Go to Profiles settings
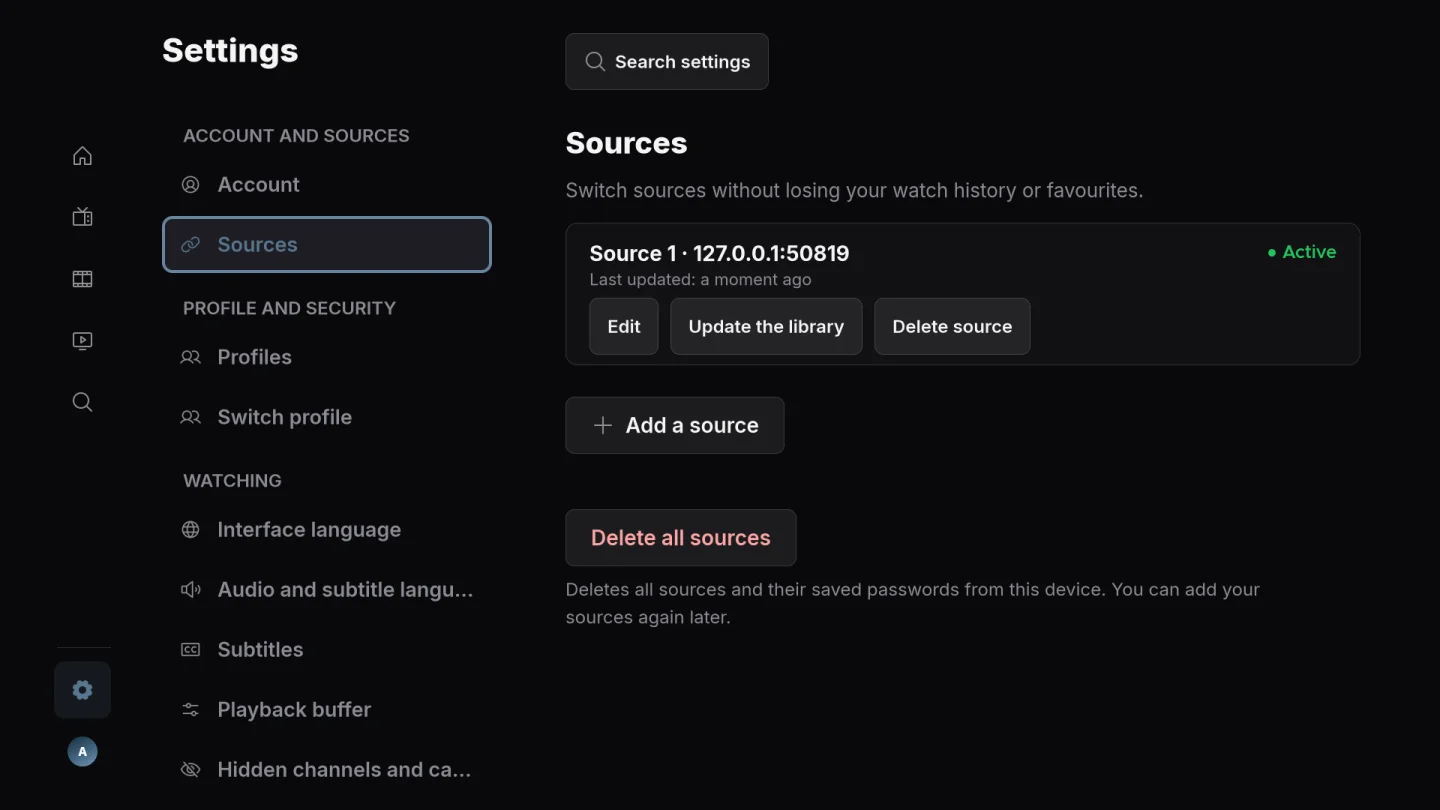This screenshot has width=1440, height=810. point(327,357)
